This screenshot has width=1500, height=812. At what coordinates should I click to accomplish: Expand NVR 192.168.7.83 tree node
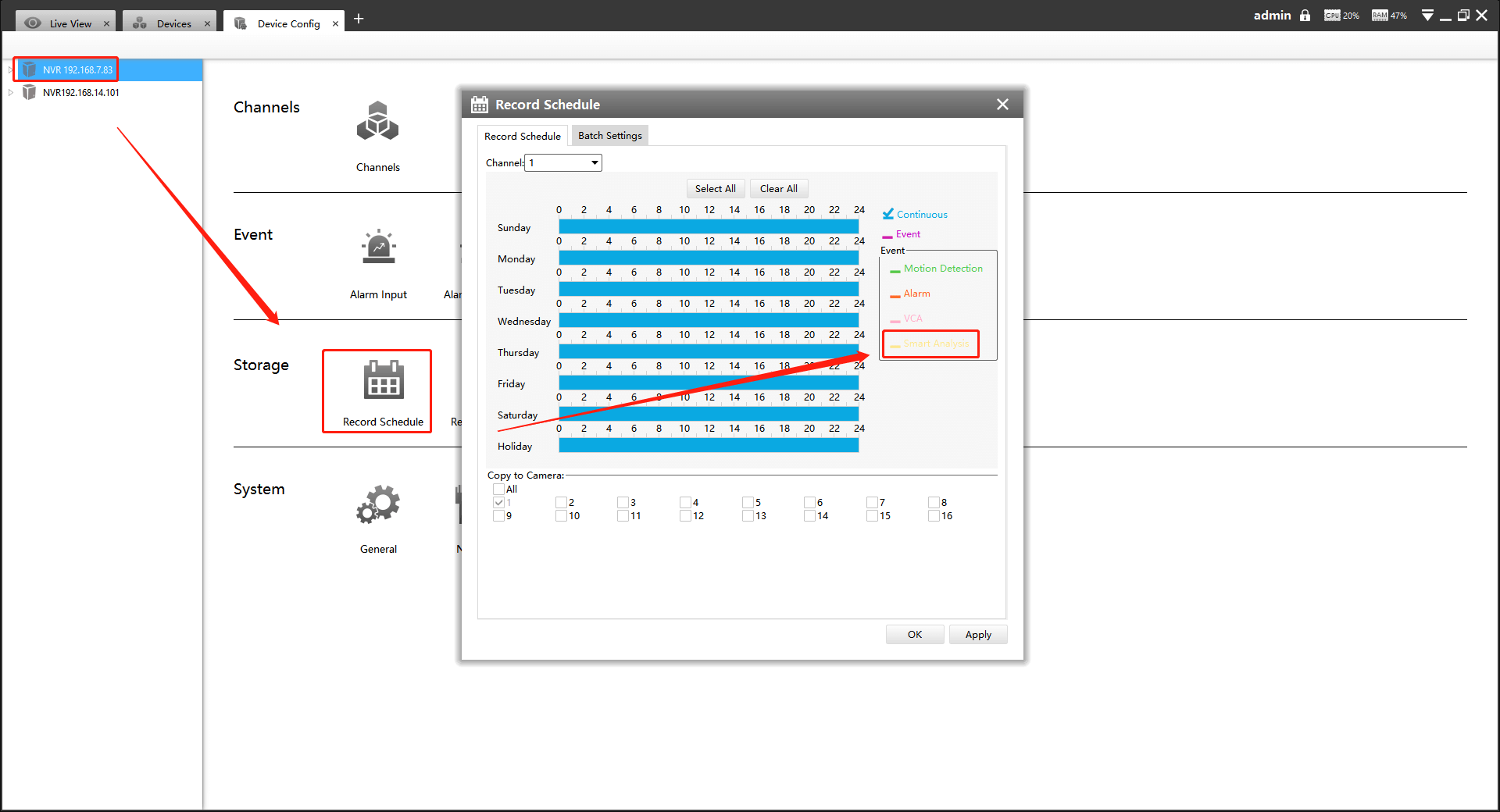click(10, 69)
